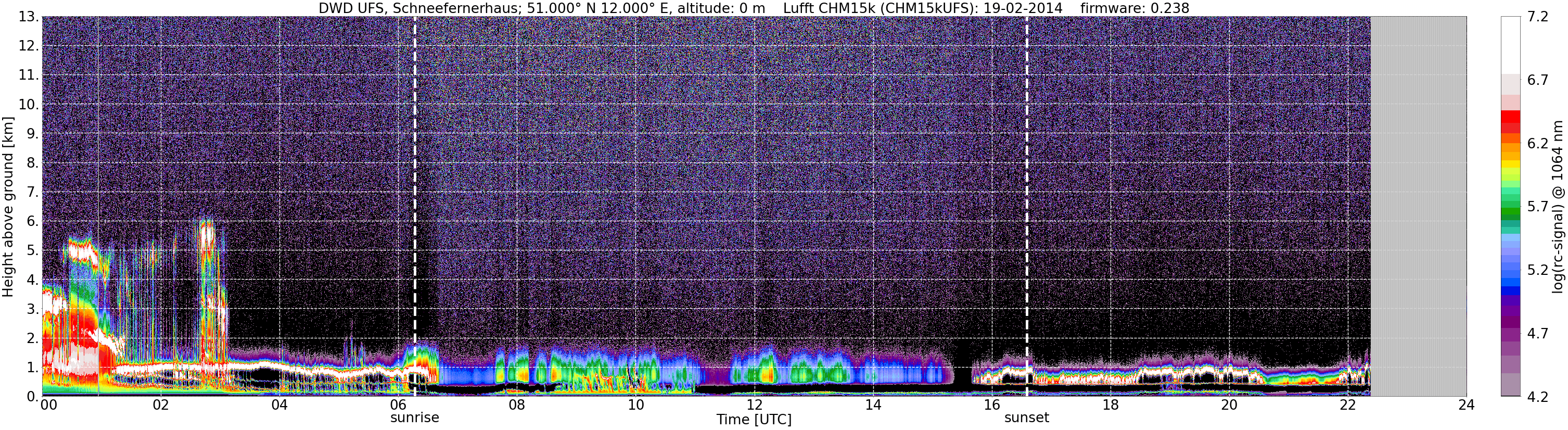Click the colorbar tick label '4.2'
Viewport: 1568px width, 430px height.
click(x=1538, y=397)
